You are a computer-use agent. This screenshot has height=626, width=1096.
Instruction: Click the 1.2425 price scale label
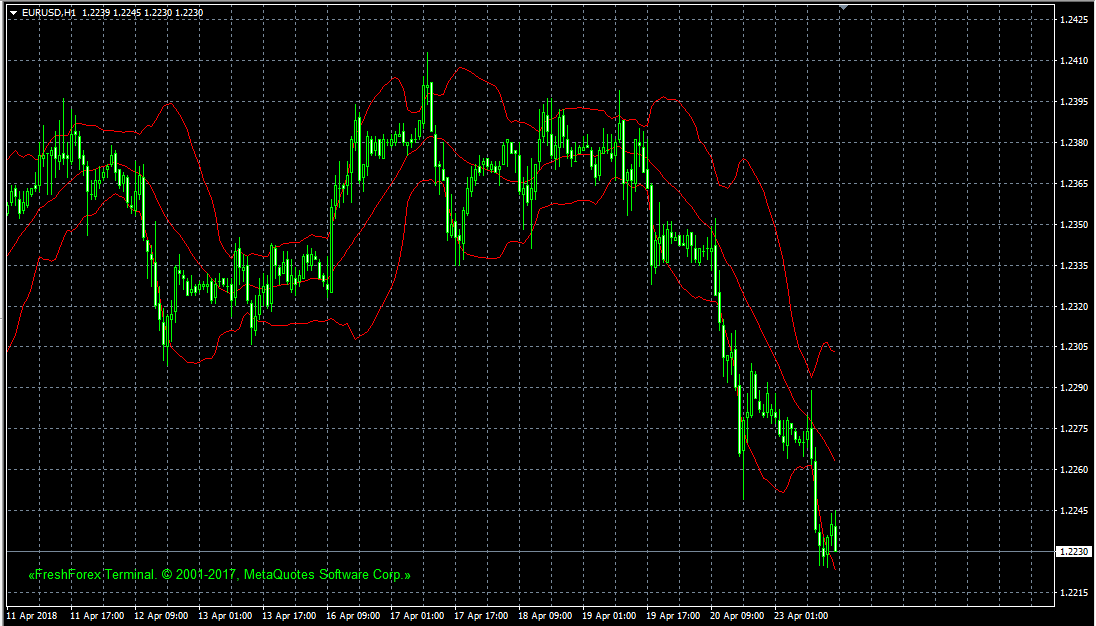(1071, 20)
